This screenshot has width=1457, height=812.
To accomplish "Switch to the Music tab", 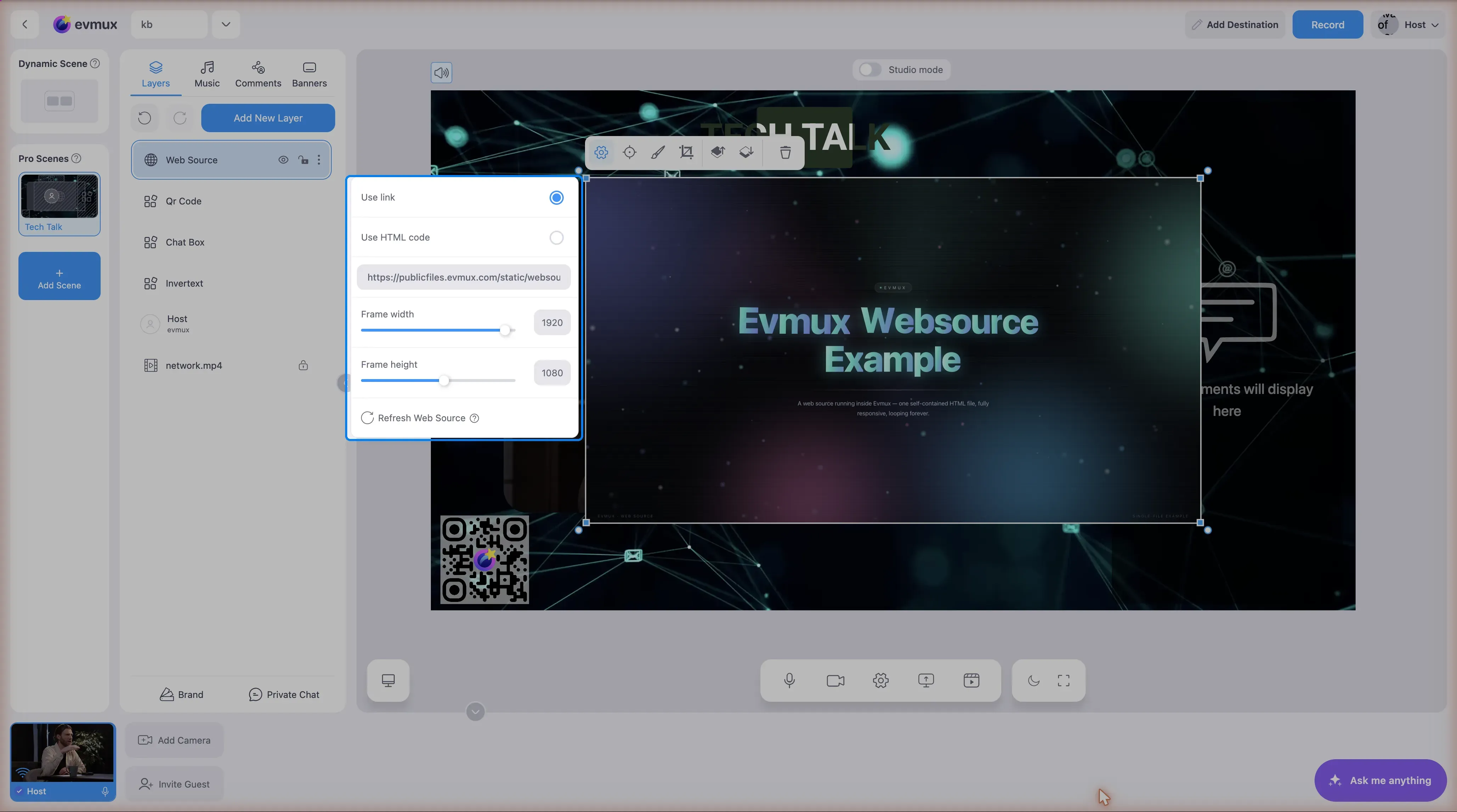I will (x=207, y=75).
